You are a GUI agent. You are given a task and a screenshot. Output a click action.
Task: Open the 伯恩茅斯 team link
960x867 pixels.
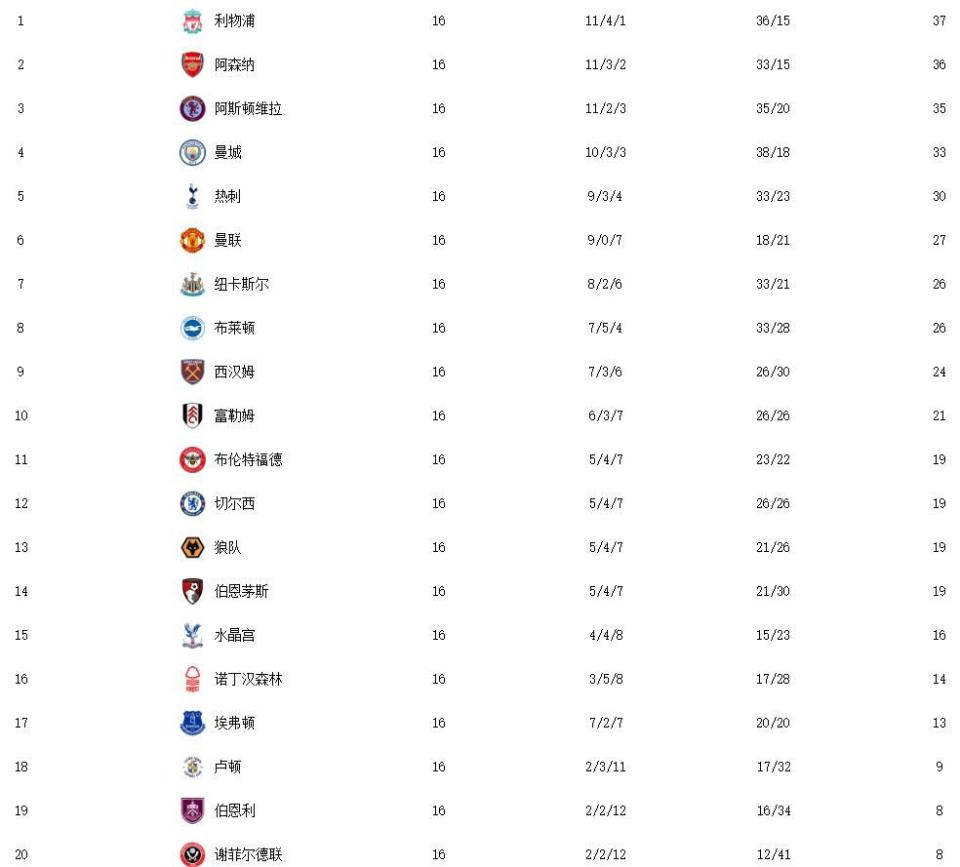coord(241,591)
